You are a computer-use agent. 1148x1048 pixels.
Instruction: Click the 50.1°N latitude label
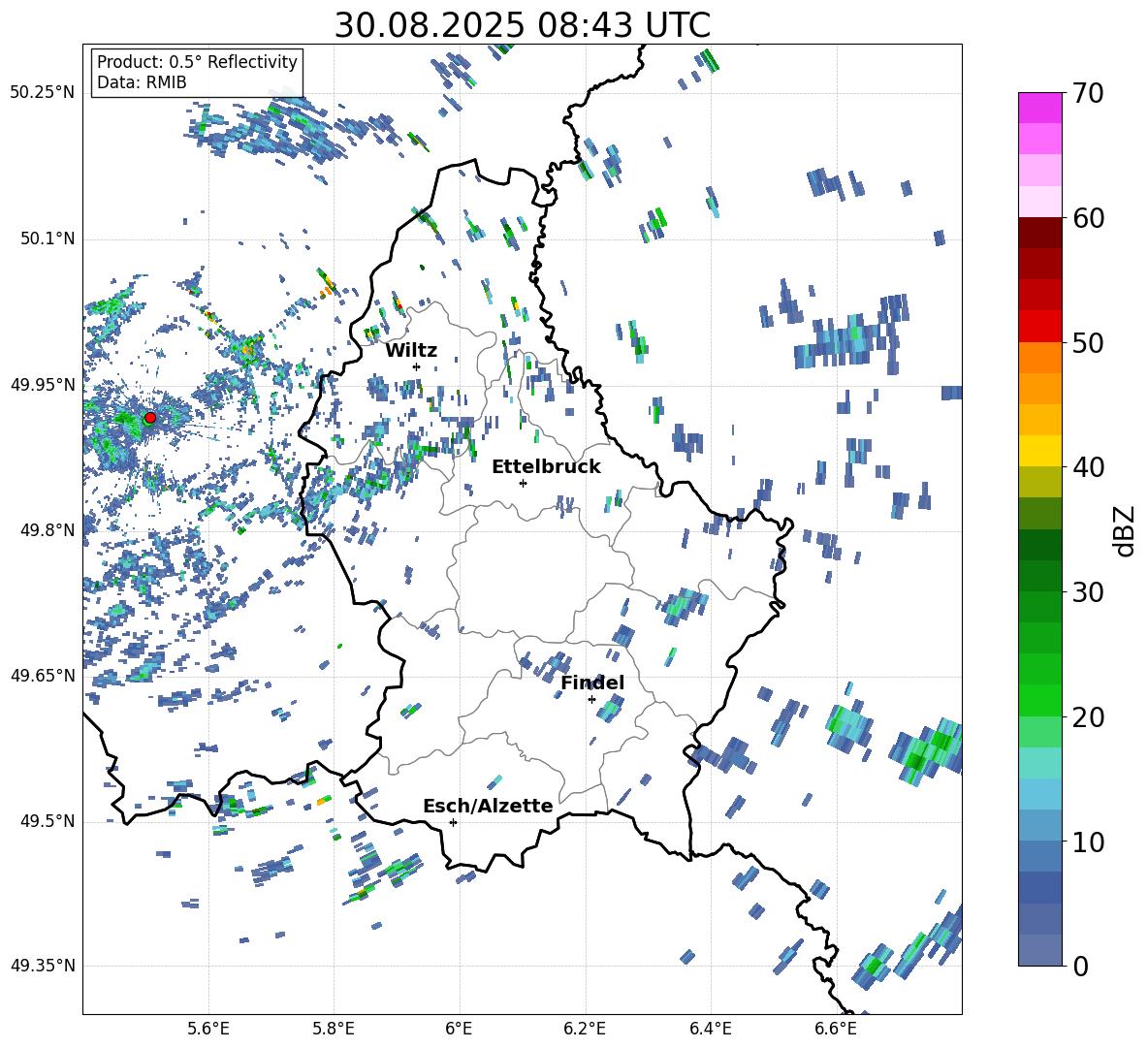47,238
